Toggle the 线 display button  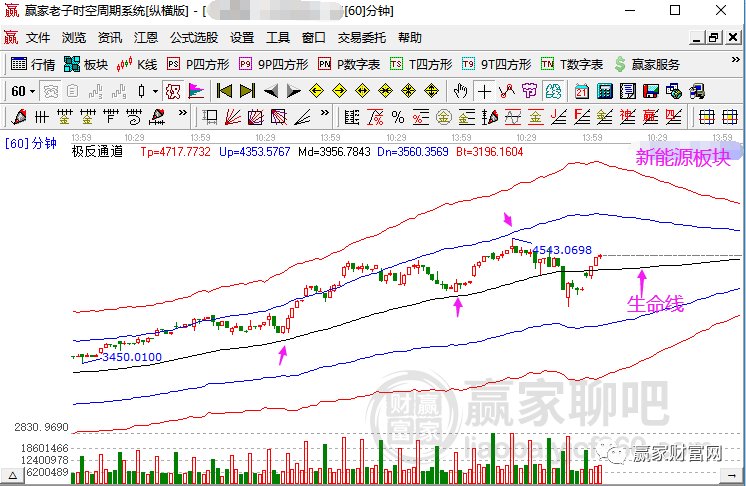click(553, 91)
